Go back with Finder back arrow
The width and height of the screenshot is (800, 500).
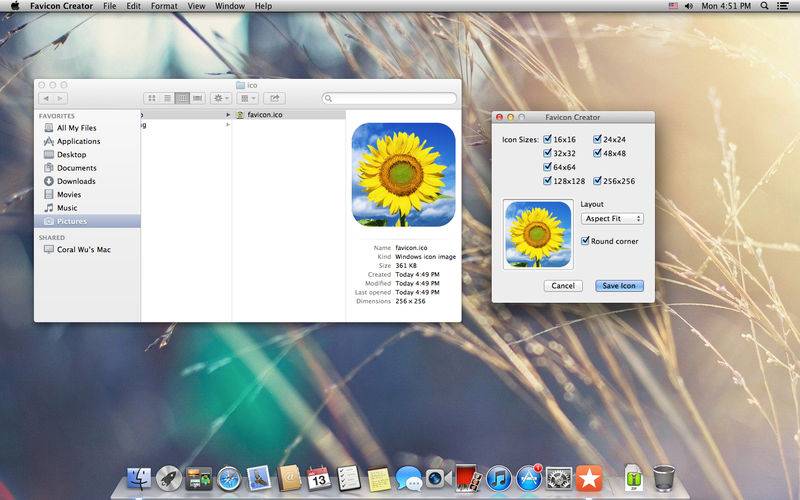46,98
